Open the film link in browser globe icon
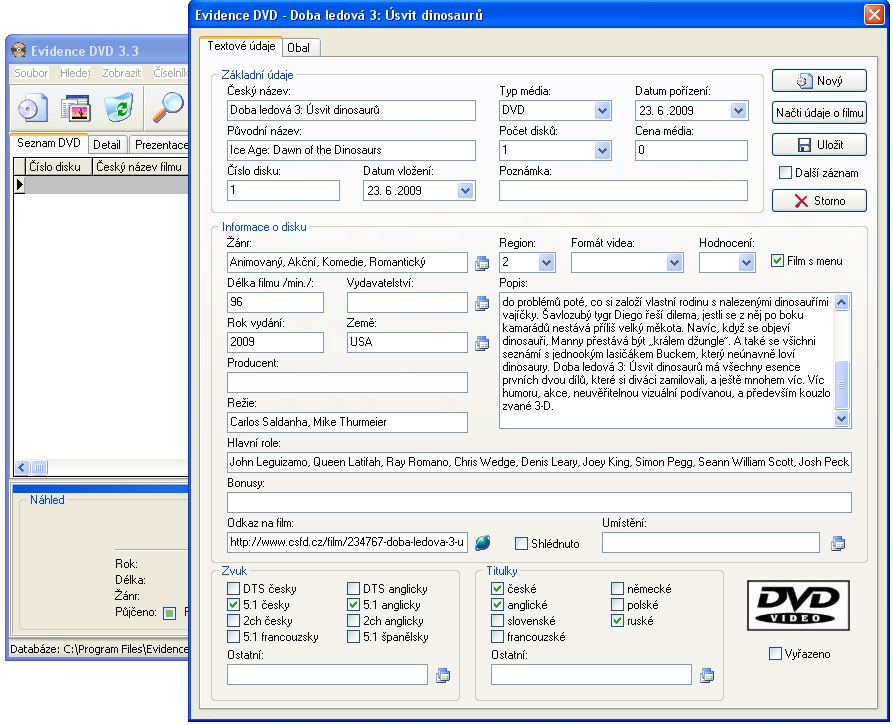893x725 pixels. click(x=482, y=543)
